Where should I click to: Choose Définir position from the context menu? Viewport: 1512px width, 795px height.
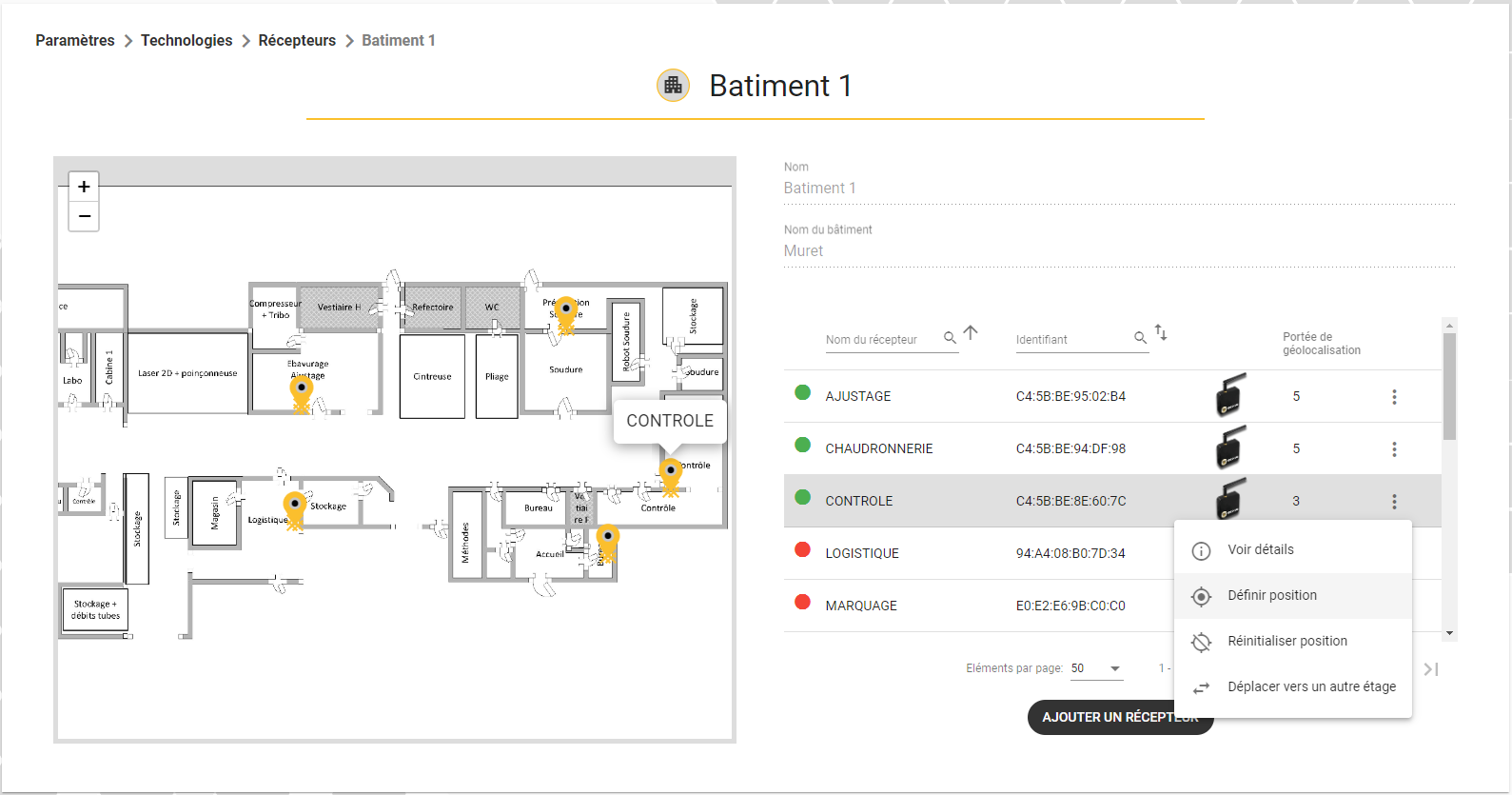pos(1293,596)
